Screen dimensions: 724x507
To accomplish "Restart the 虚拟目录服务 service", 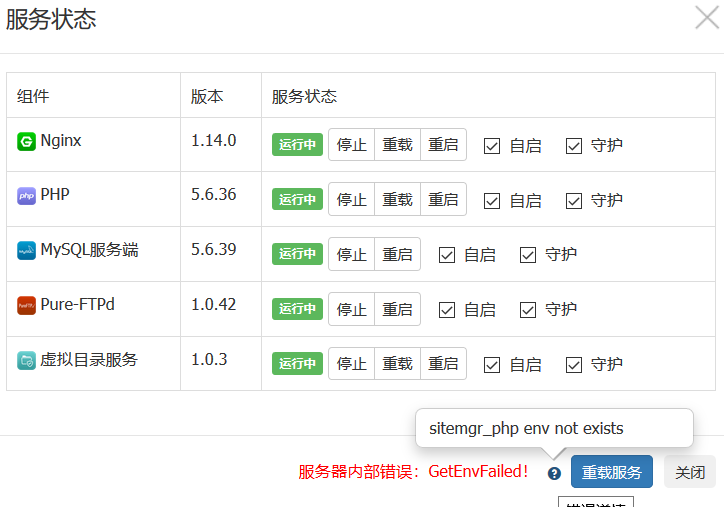I will tap(443, 364).
